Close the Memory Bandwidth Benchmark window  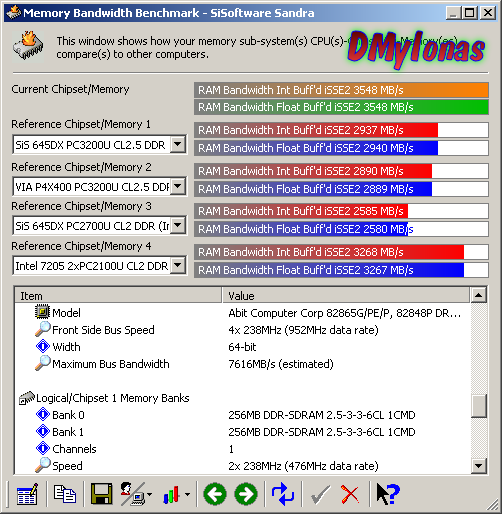tap(488, 13)
